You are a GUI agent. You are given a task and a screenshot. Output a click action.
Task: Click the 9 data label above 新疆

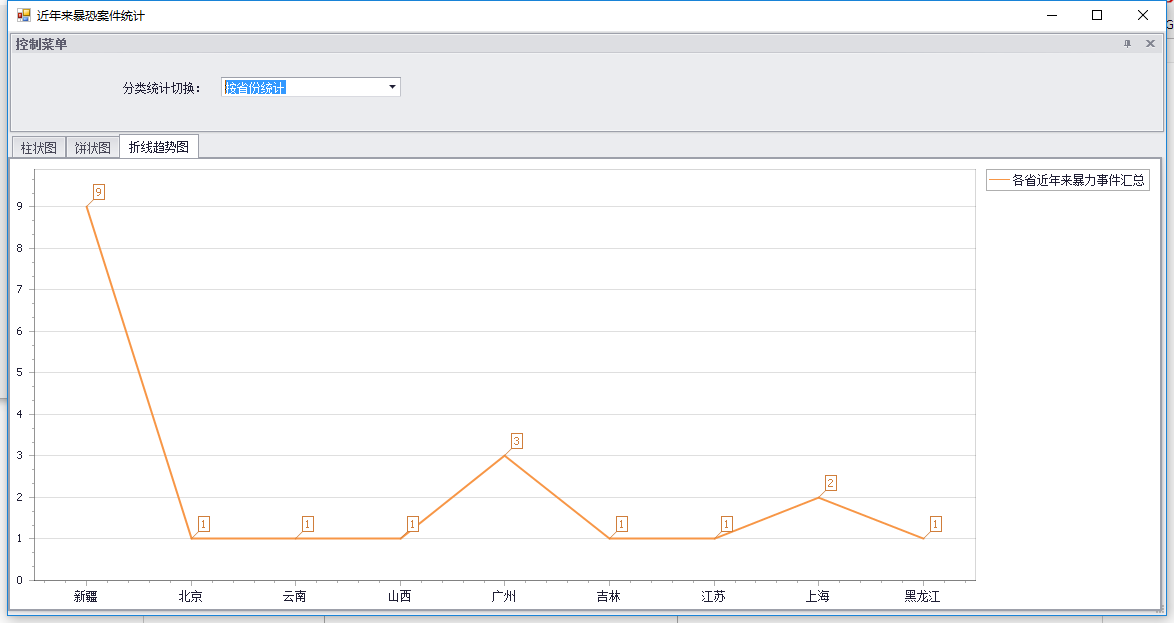click(x=98, y=192)
